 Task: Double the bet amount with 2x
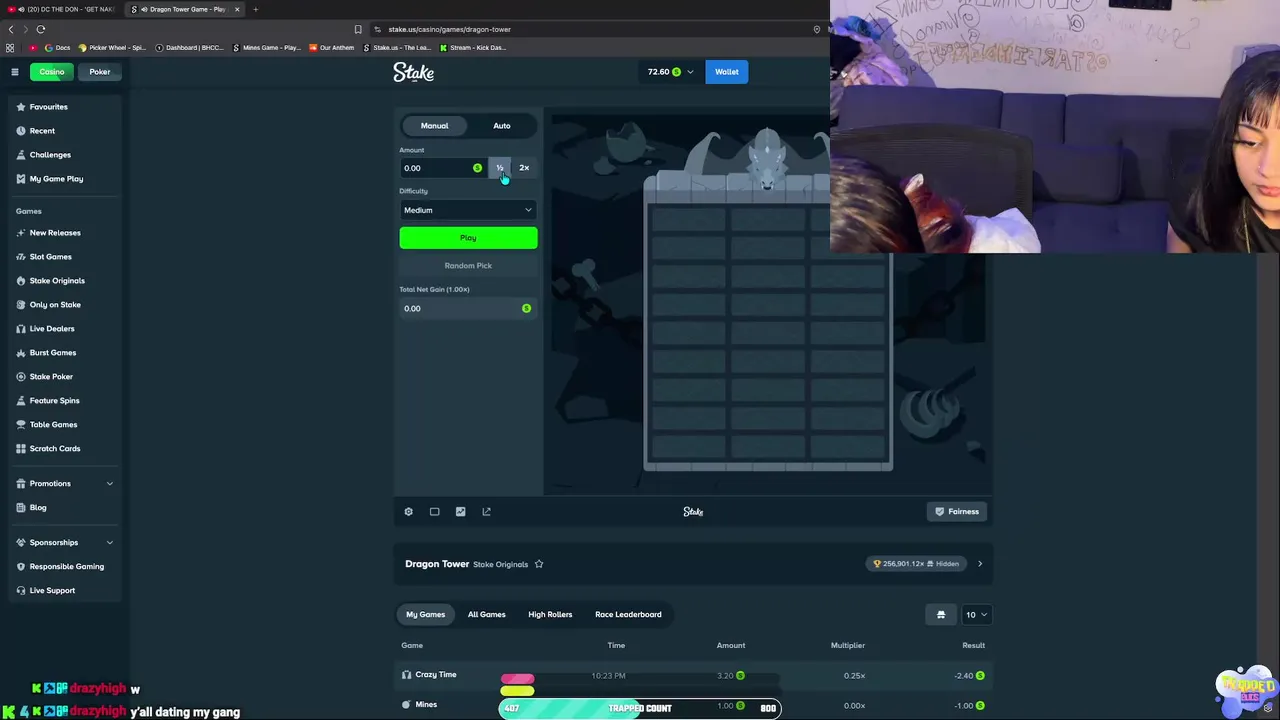(x=524, y=168)
